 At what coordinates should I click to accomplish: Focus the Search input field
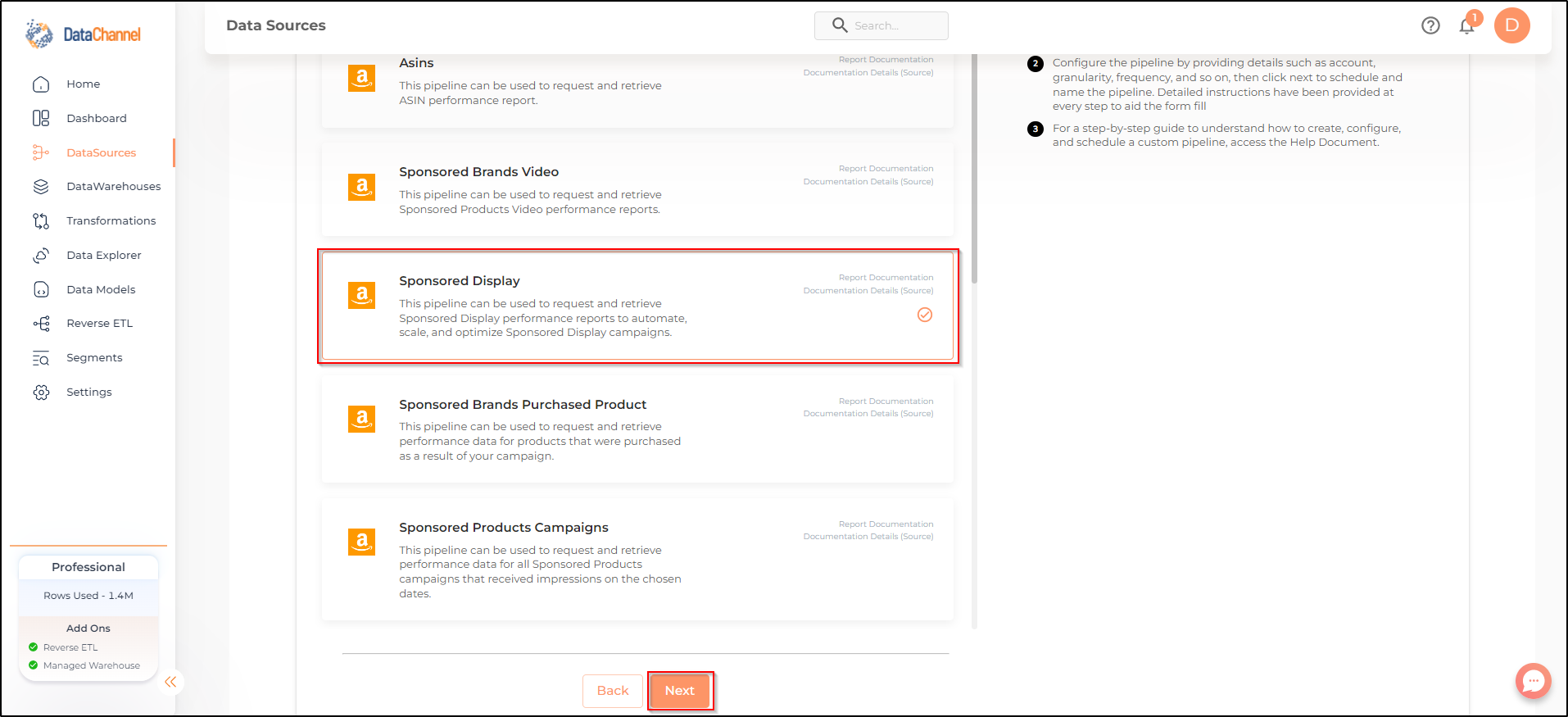pos(881,25)
